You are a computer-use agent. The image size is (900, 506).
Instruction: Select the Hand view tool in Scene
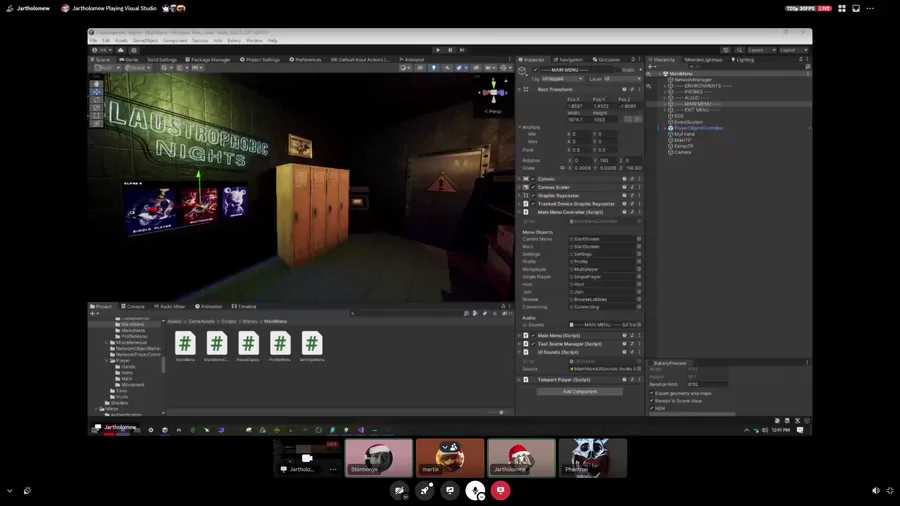point(96,84)
